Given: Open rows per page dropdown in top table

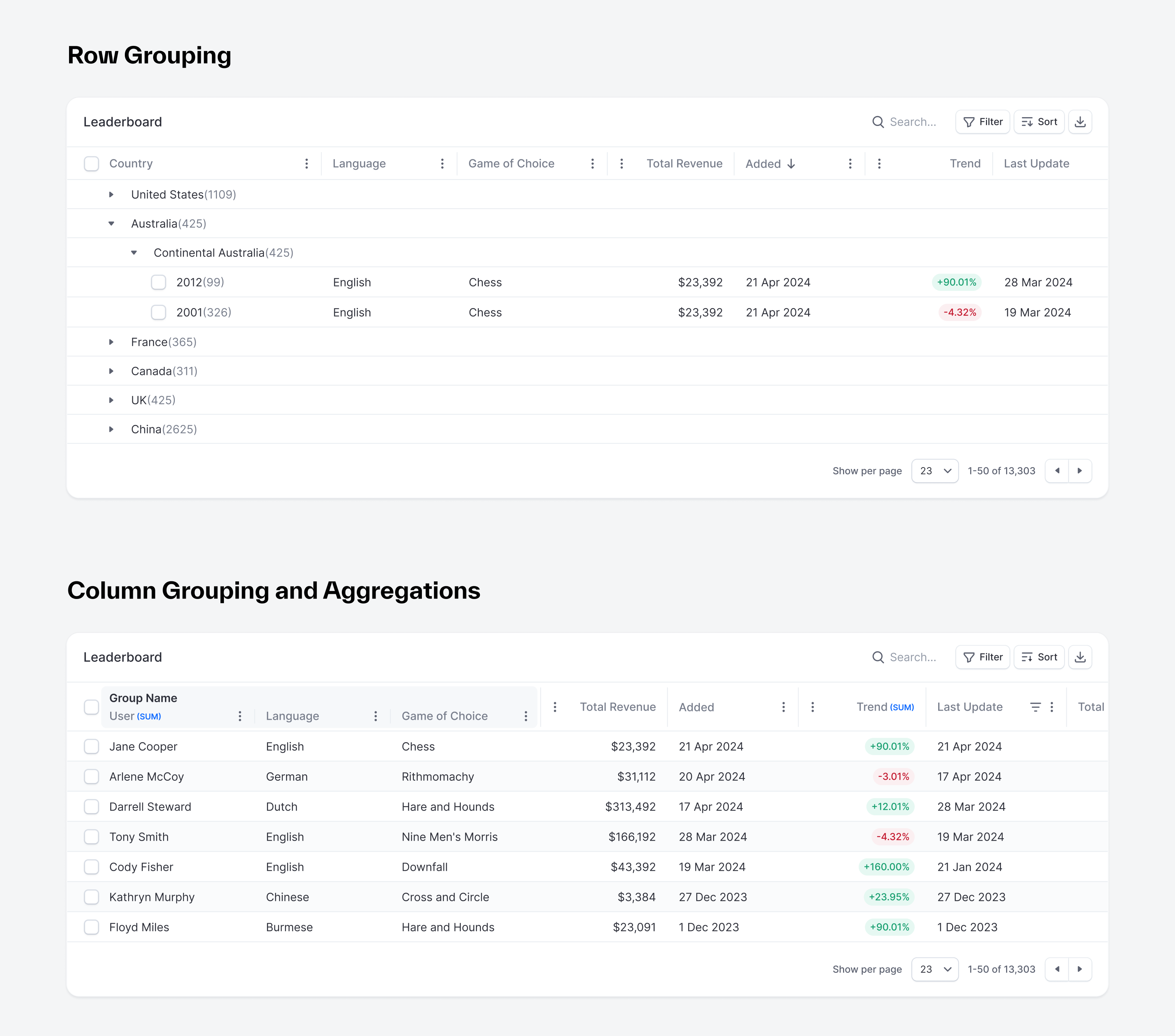Looking at the screenshot, I should pyautogui.click(x=935, y=471).
